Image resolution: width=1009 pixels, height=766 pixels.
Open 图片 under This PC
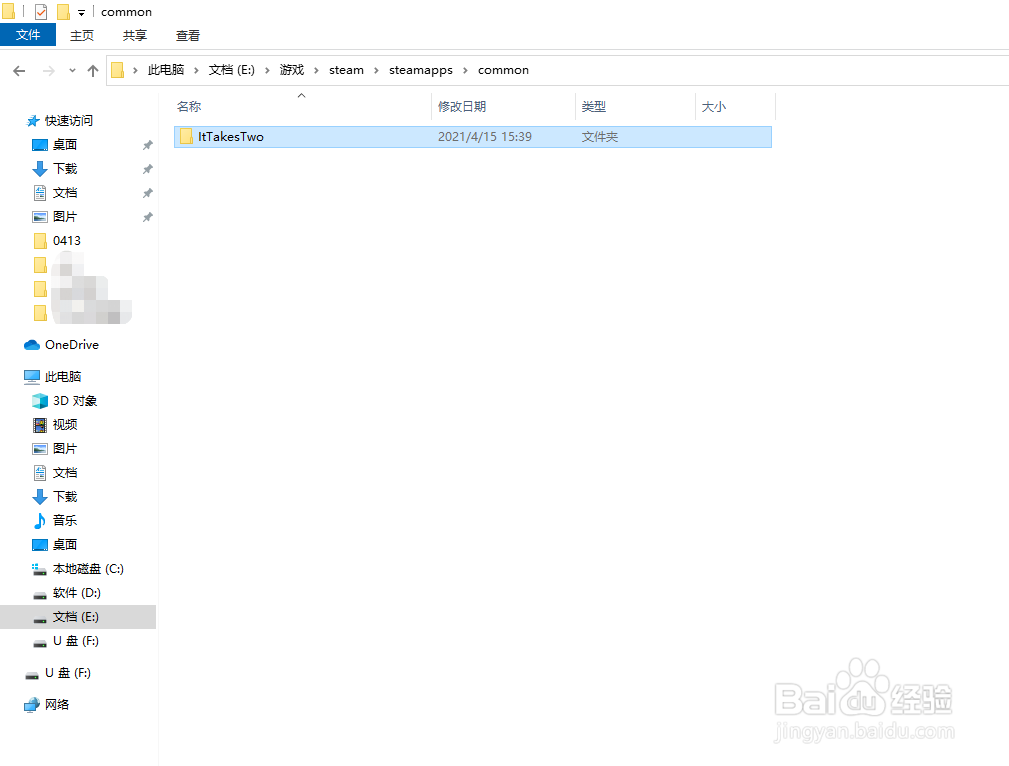(x=65, y=449)
